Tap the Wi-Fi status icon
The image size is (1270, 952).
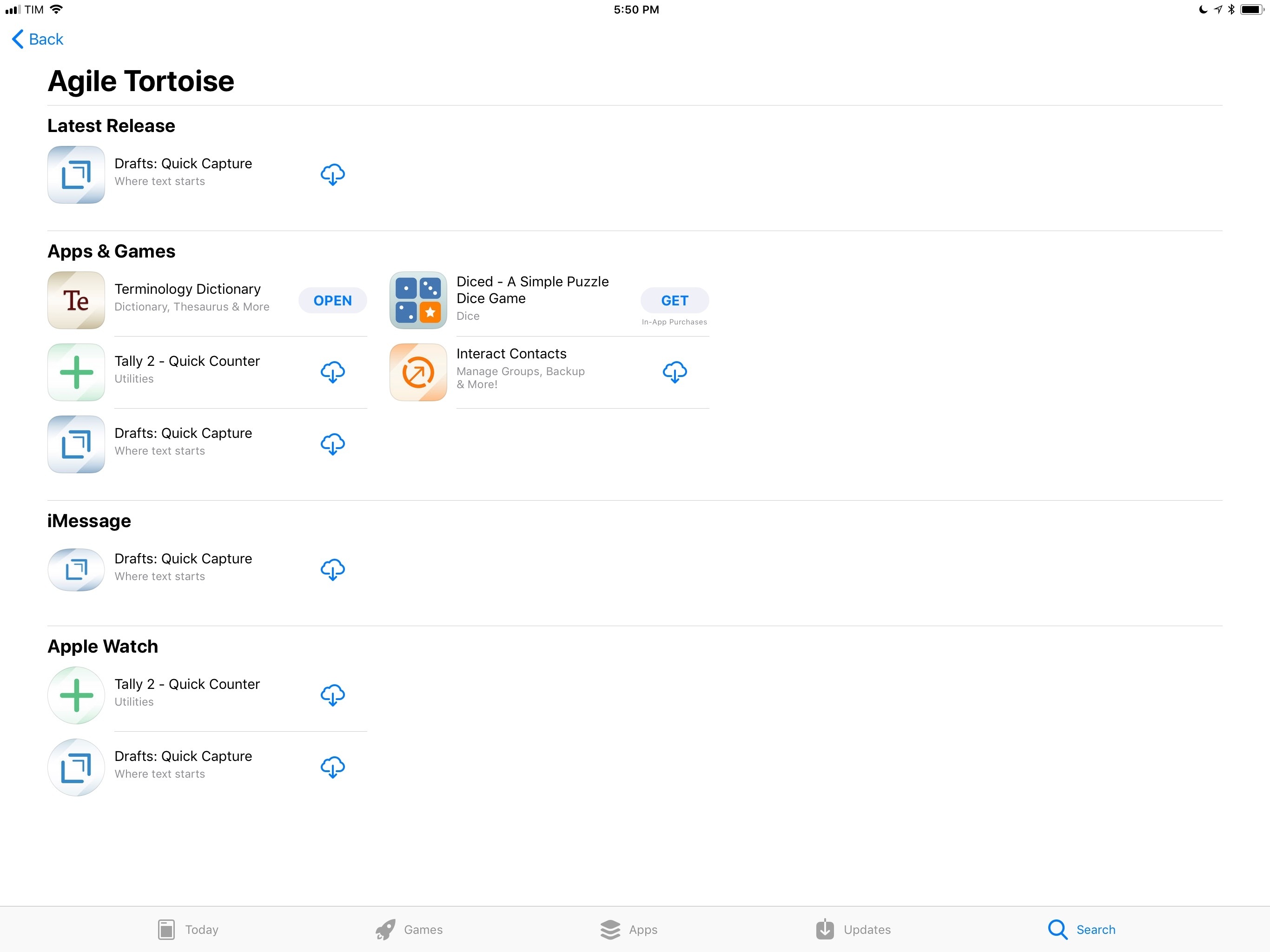click(56, 9)
